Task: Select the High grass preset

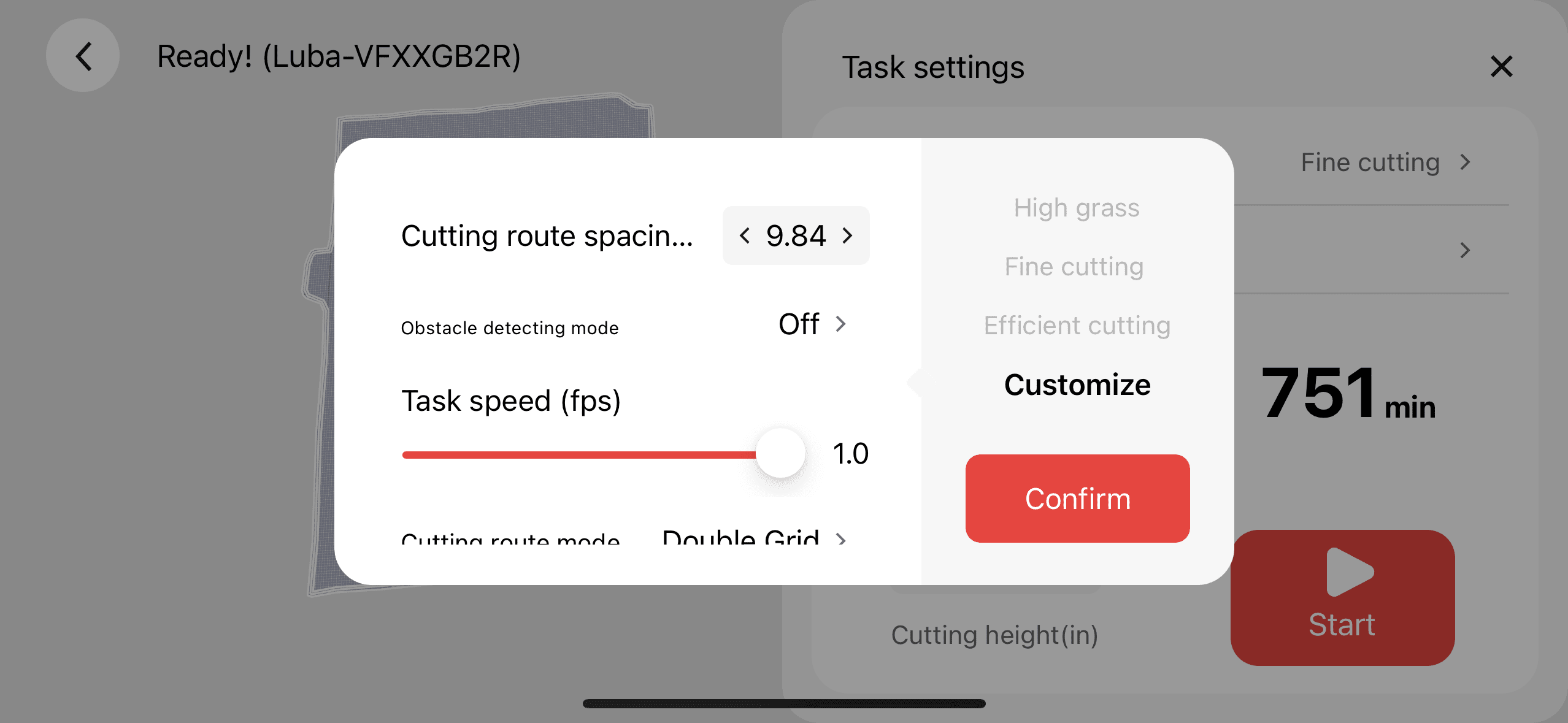Action: pyautogui.click(x=1077, y=208)
